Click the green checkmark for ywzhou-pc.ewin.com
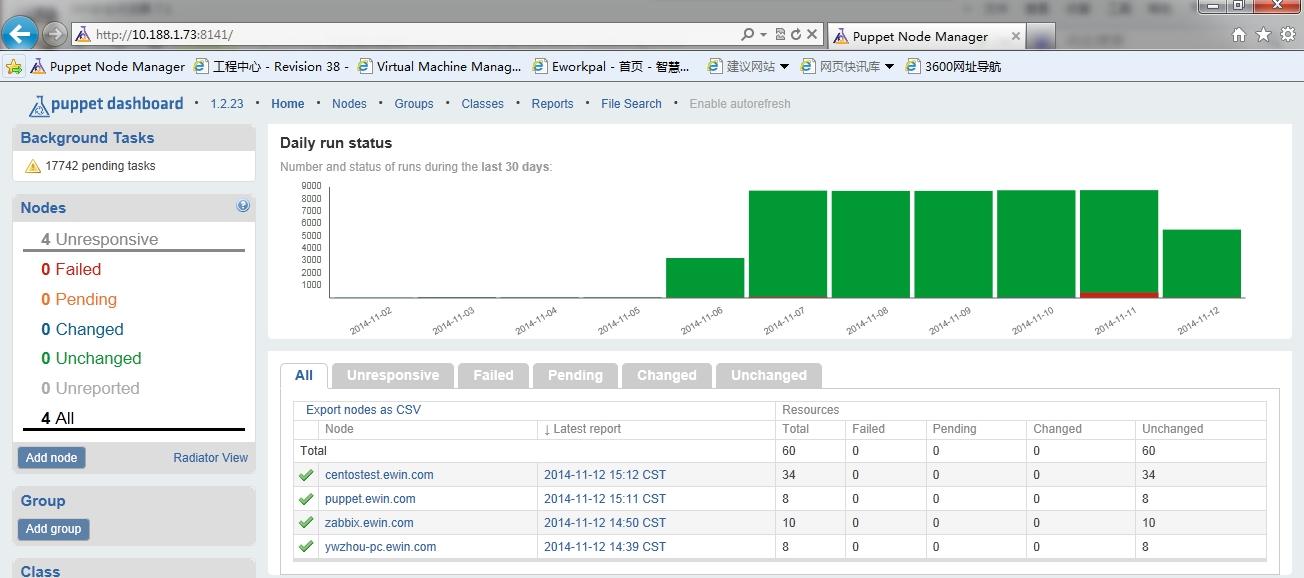This screenshot has width=1304, height=578. pos(306,547)
